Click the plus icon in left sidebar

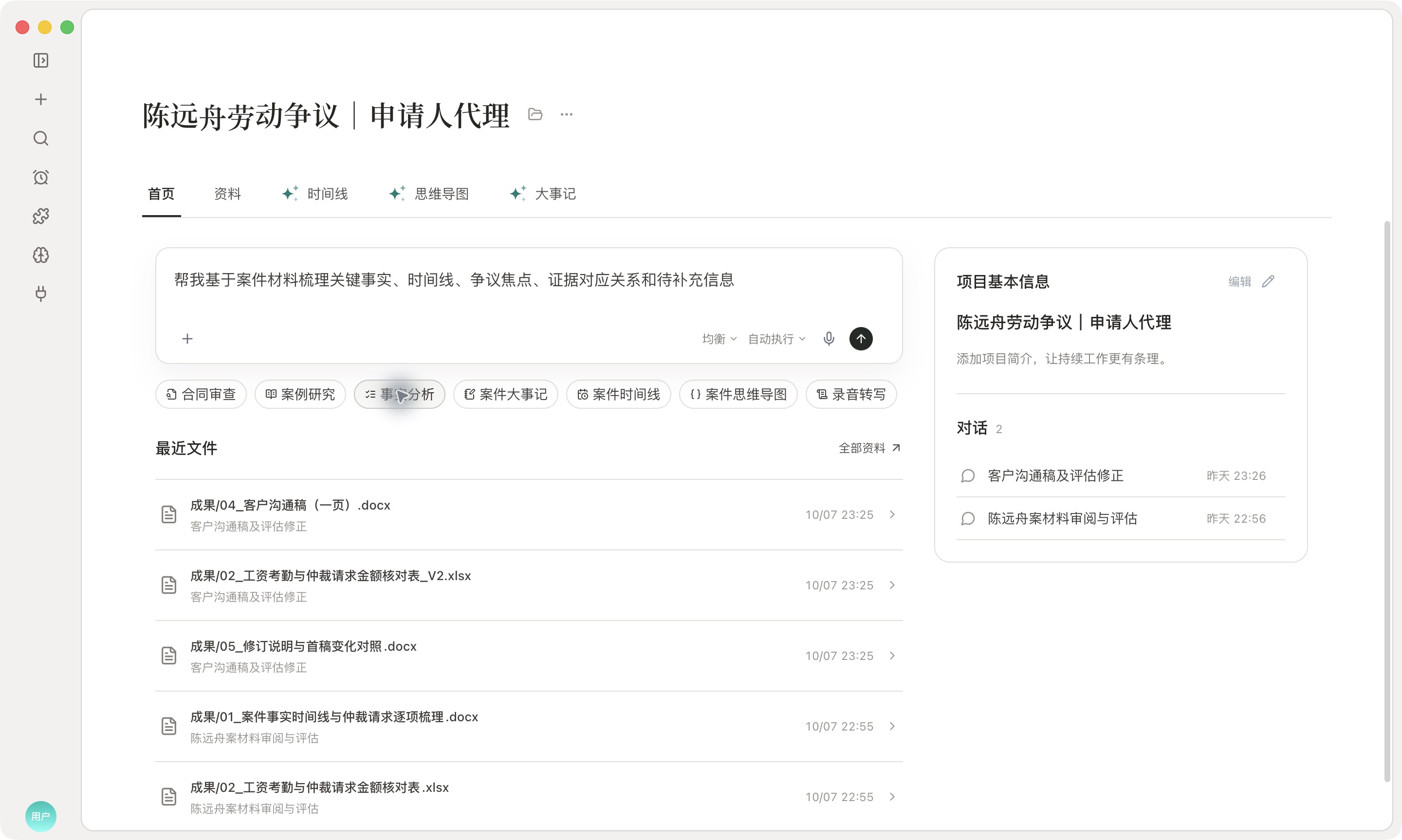pos(41,100)
